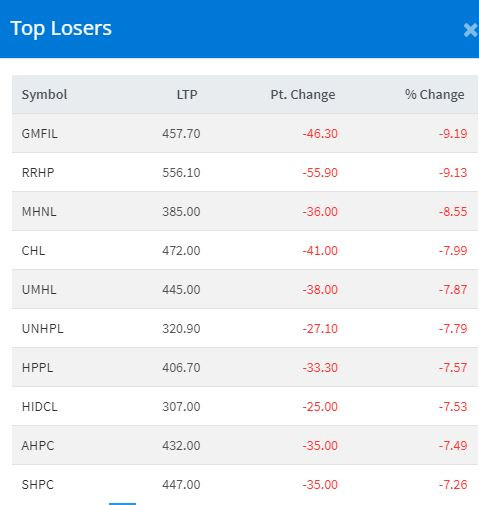The height and width of the screenshot is (505, 479).
Task: Sort by Pt. Change column header
Action: [303, 95]
